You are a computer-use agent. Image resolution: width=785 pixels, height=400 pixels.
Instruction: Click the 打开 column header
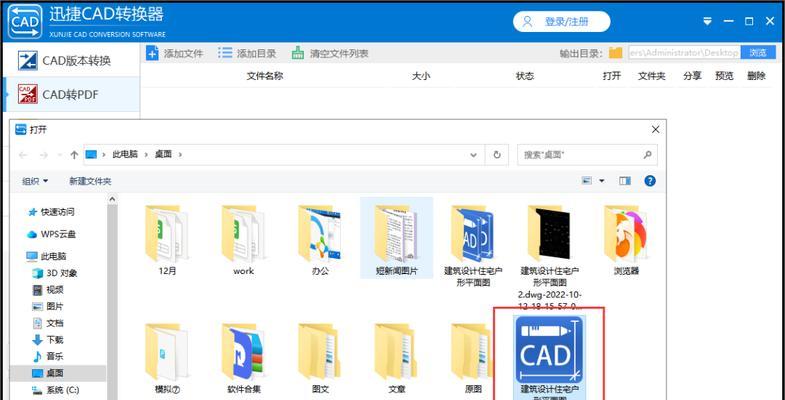(612, 76)
